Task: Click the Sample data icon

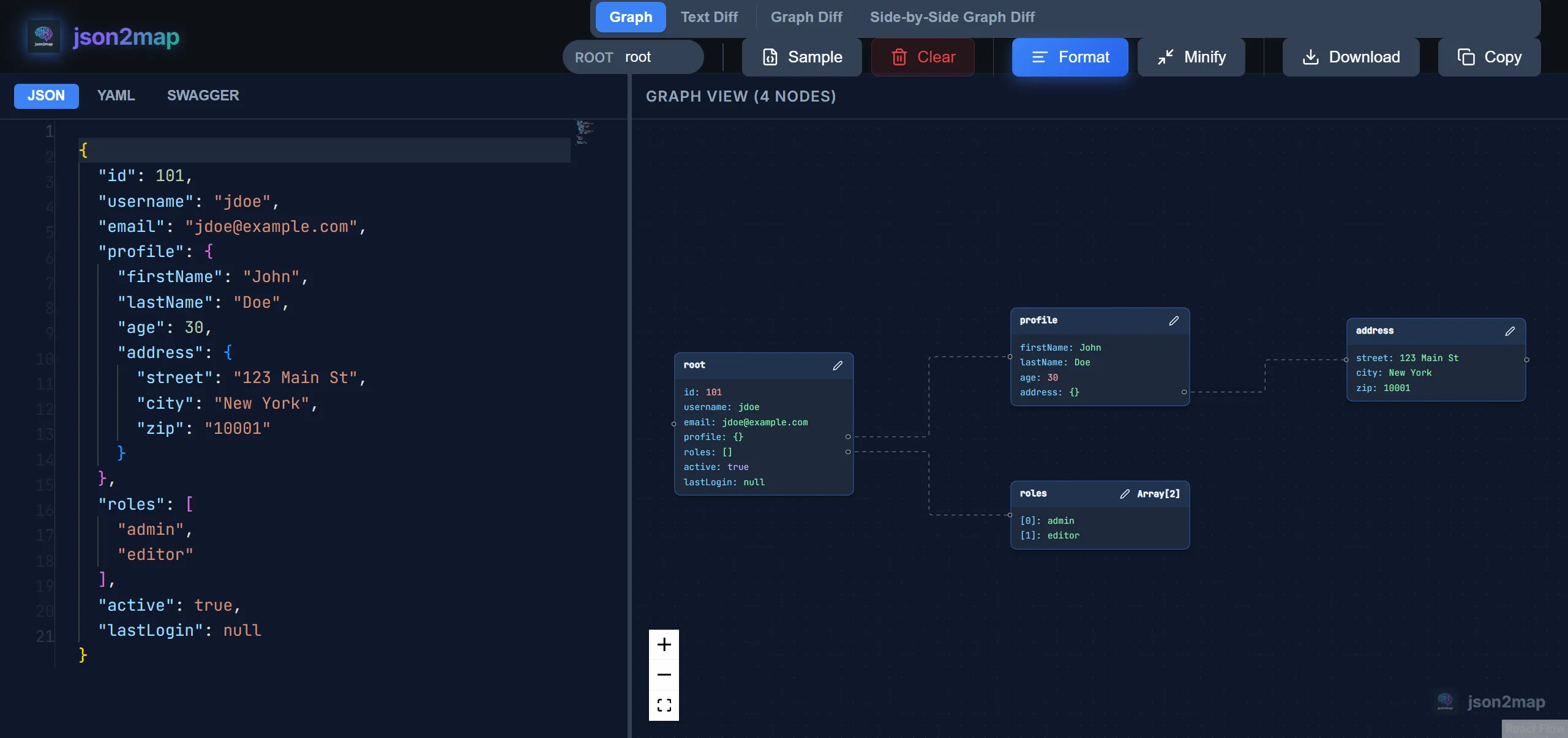Action: (x=770, y=57)
